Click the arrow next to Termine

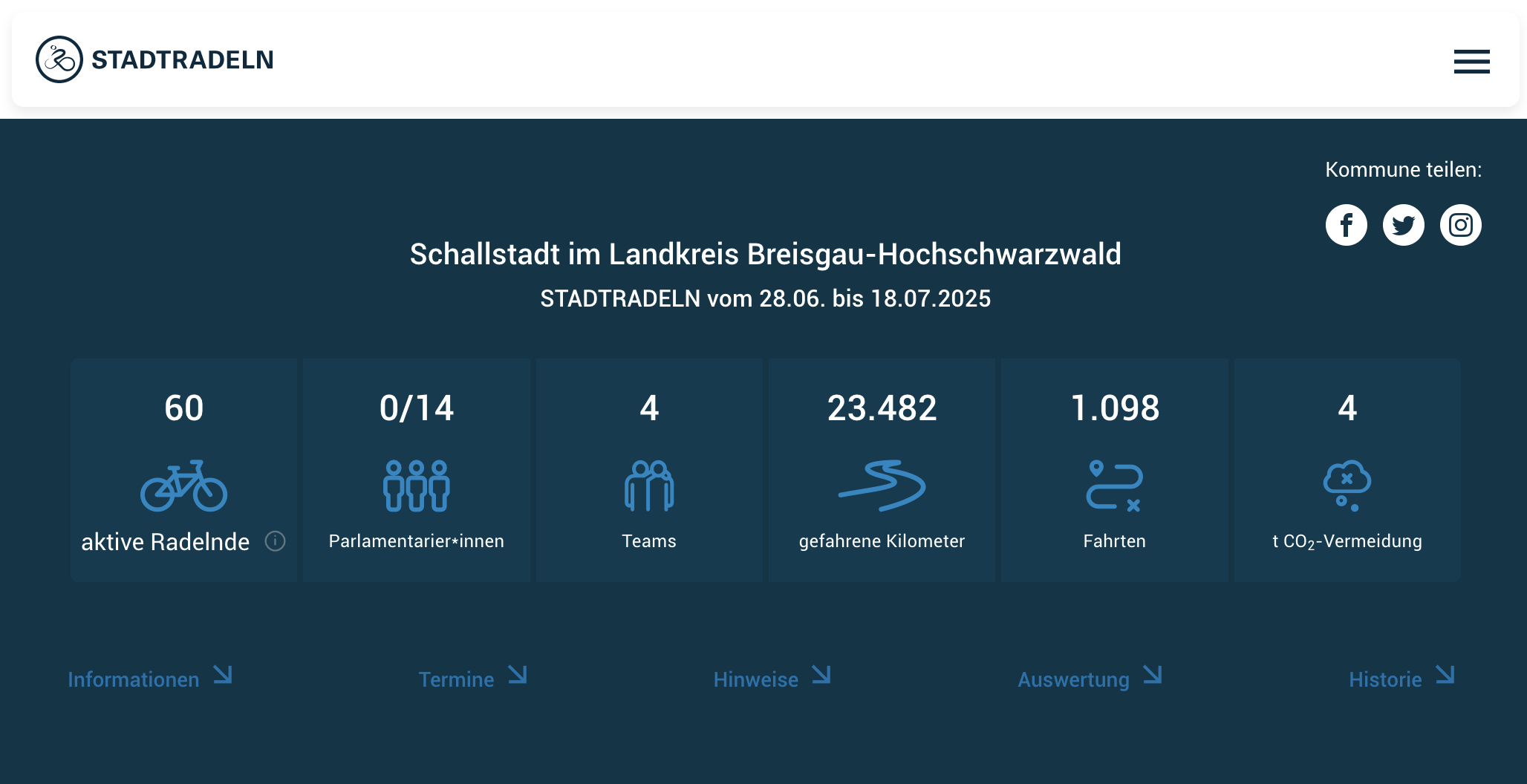point(517,675)
